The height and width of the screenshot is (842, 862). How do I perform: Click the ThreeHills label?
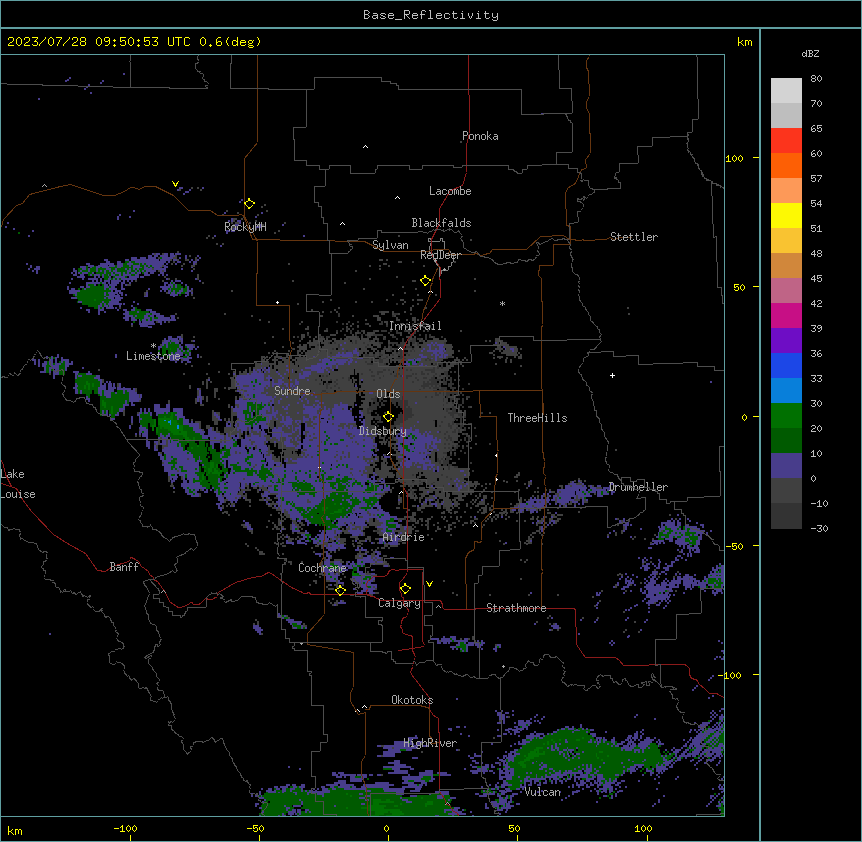537,418
